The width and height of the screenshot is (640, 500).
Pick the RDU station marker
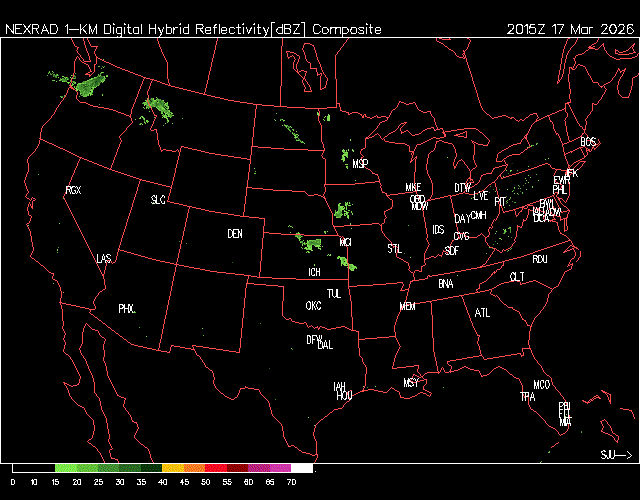tap(540, 259)
